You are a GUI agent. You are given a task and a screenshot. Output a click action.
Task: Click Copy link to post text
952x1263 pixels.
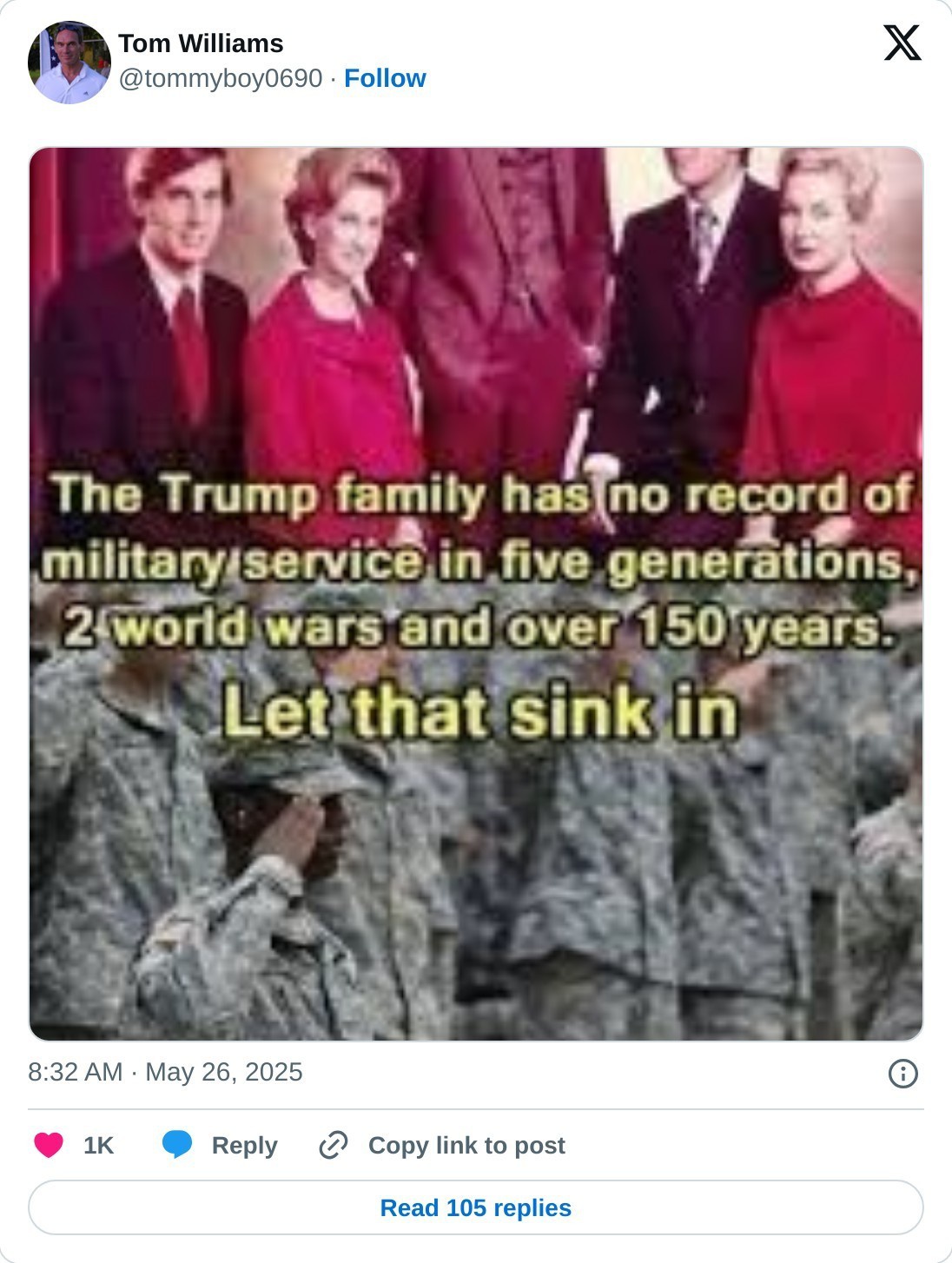click(x=466, y=1146)
